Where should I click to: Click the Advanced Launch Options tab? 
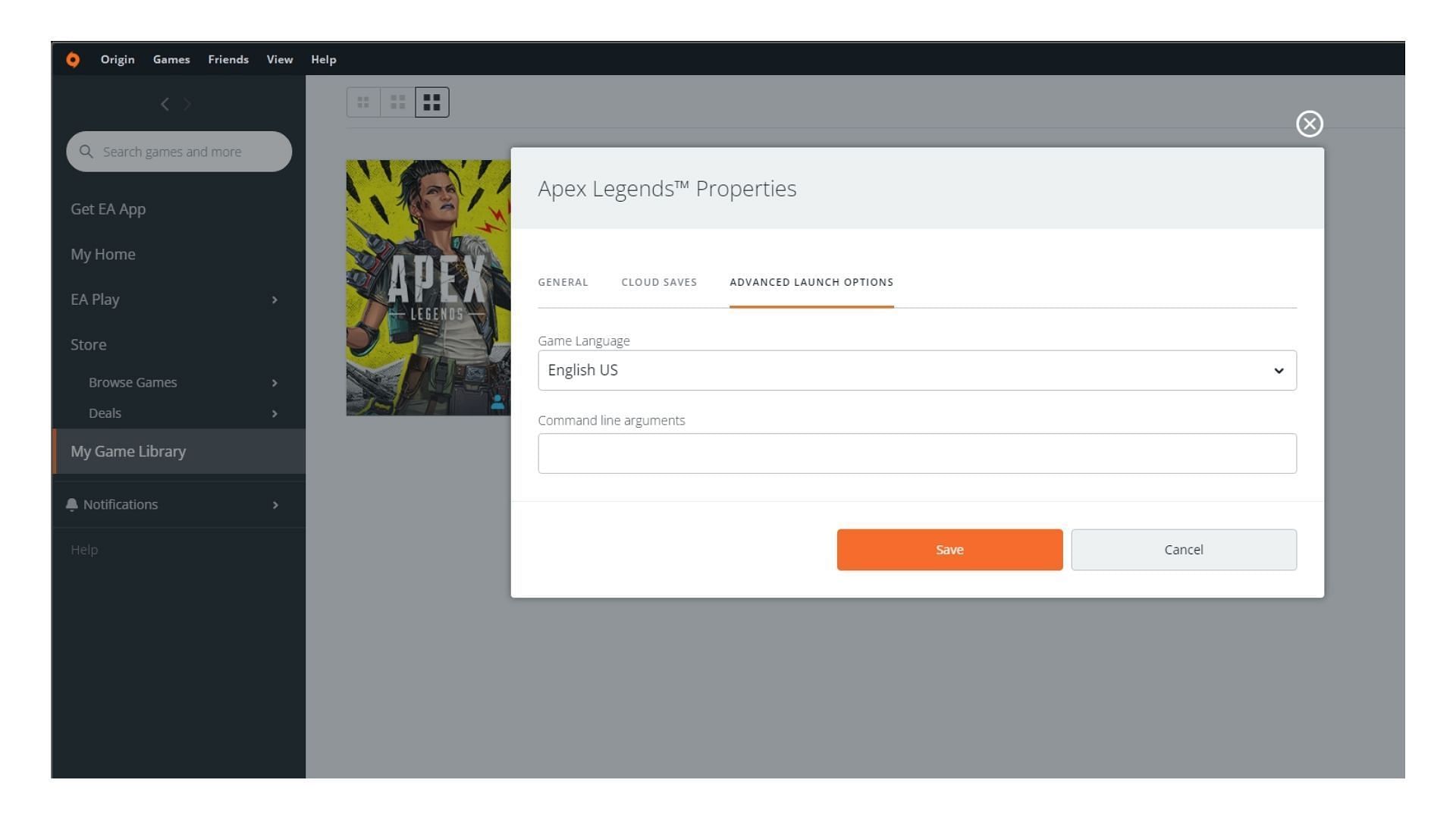coord(812,282)
